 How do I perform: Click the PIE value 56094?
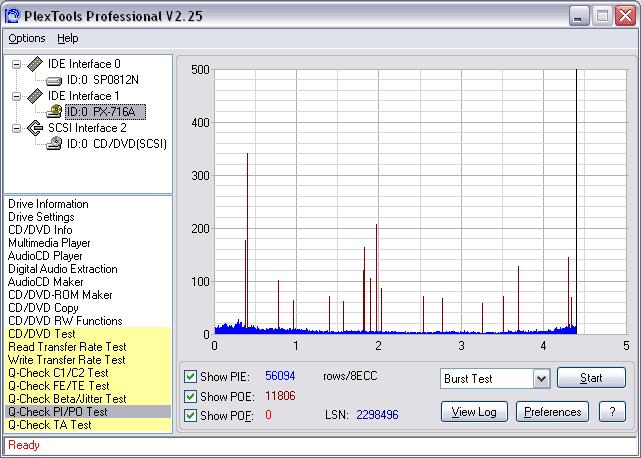(x=280, y=376)
